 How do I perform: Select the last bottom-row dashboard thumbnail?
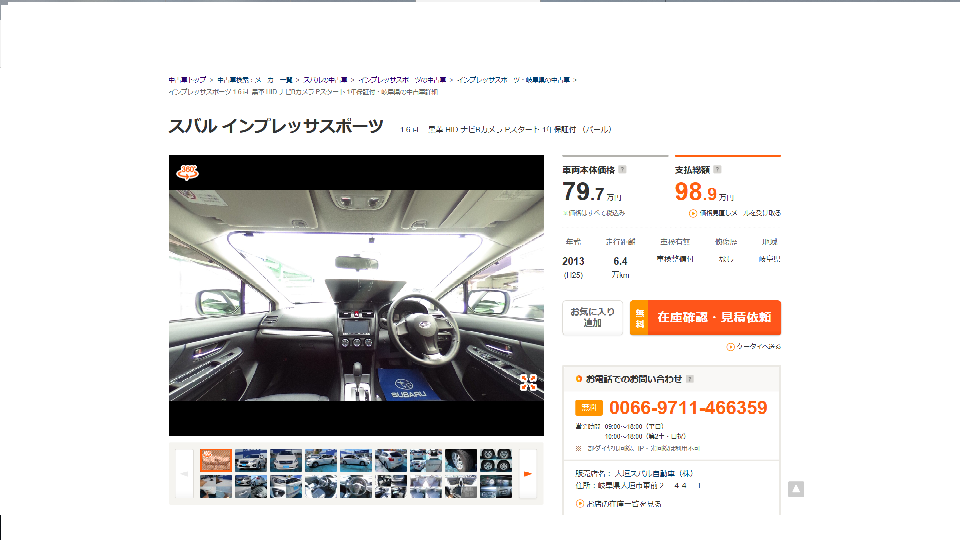coord(496,487)
